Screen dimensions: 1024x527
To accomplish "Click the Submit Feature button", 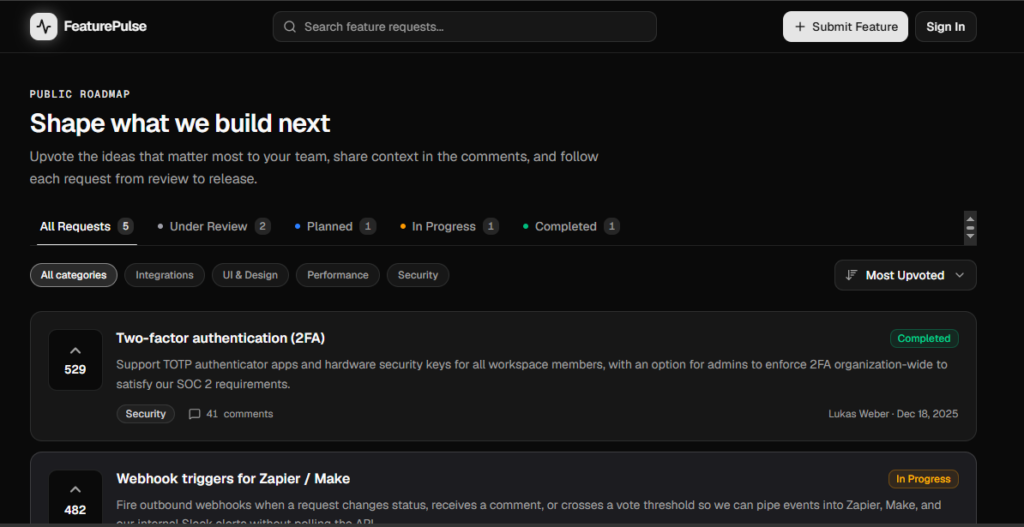I will click(845, 27).
